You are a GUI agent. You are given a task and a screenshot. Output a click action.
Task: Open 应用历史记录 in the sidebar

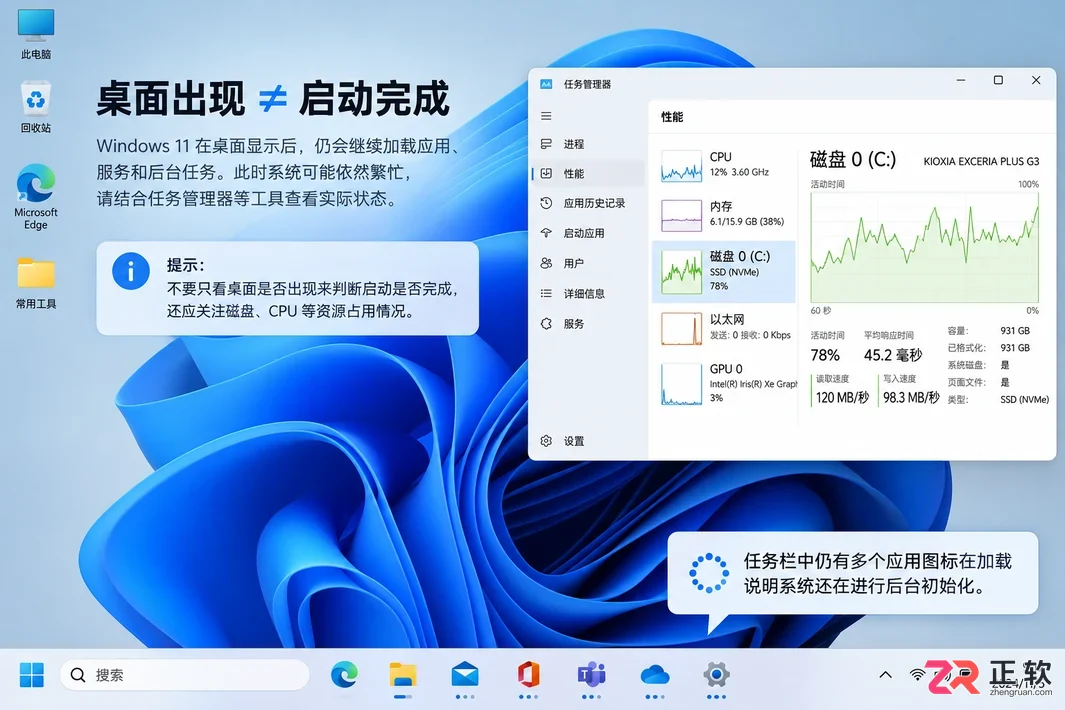click(588, 203)
